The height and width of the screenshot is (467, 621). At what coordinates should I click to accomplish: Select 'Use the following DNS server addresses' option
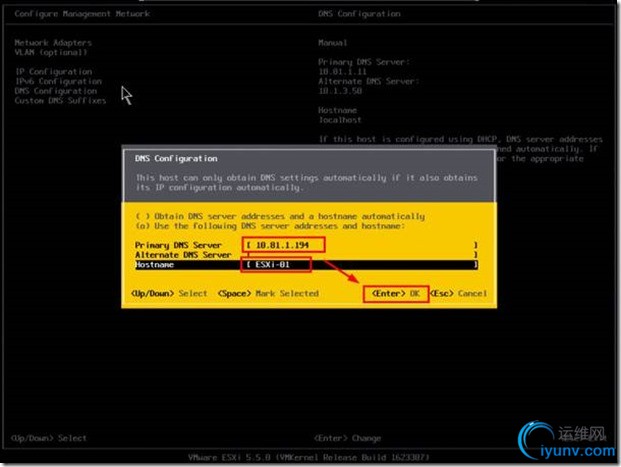(x=270, y=226)
